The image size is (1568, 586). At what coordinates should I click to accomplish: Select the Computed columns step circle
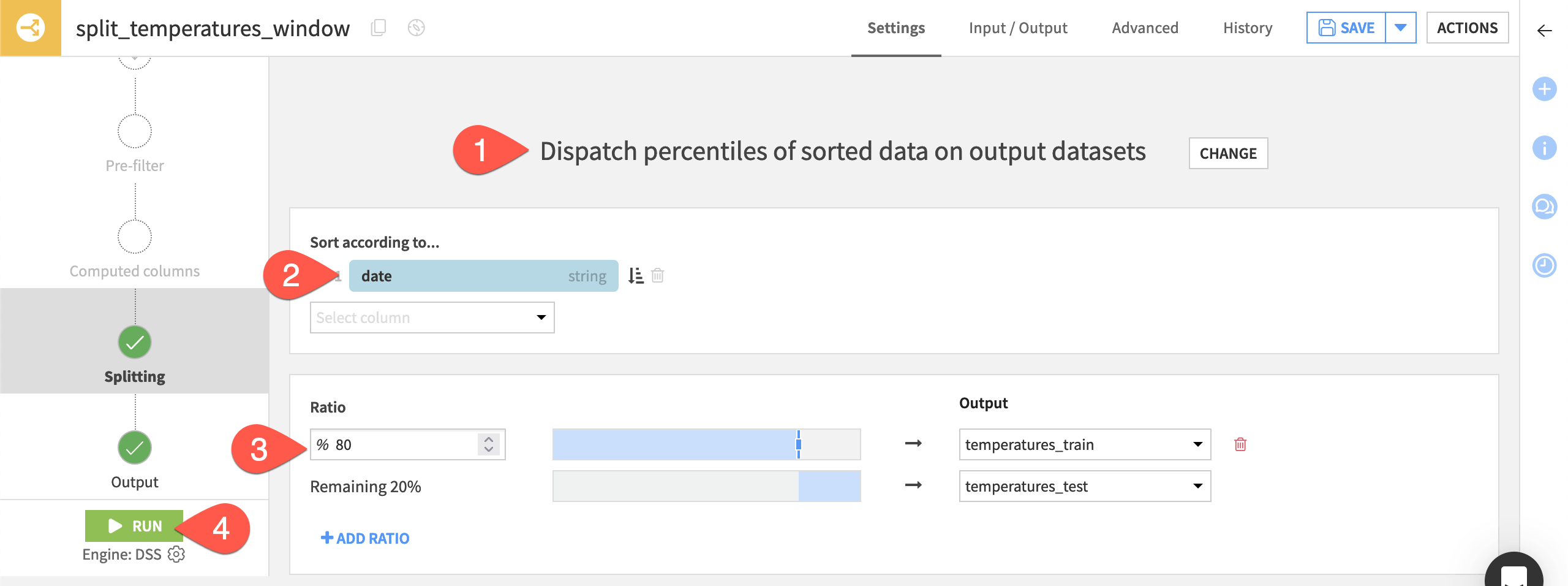tap(135, 237)
